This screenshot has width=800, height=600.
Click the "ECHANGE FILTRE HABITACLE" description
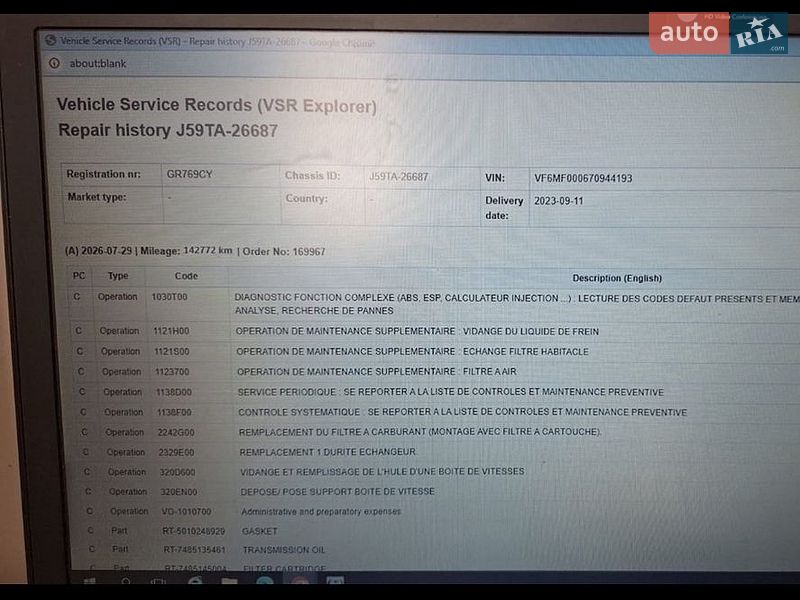[526, 352]
